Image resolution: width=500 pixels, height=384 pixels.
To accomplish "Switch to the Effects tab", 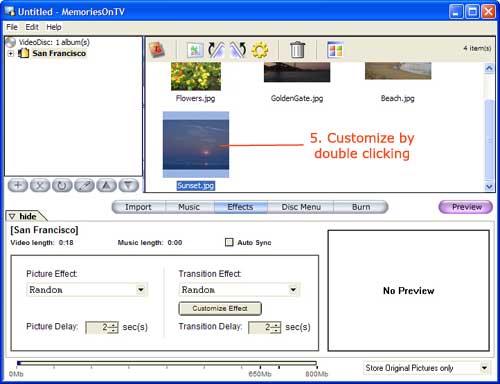I will [x=240, y=207].
